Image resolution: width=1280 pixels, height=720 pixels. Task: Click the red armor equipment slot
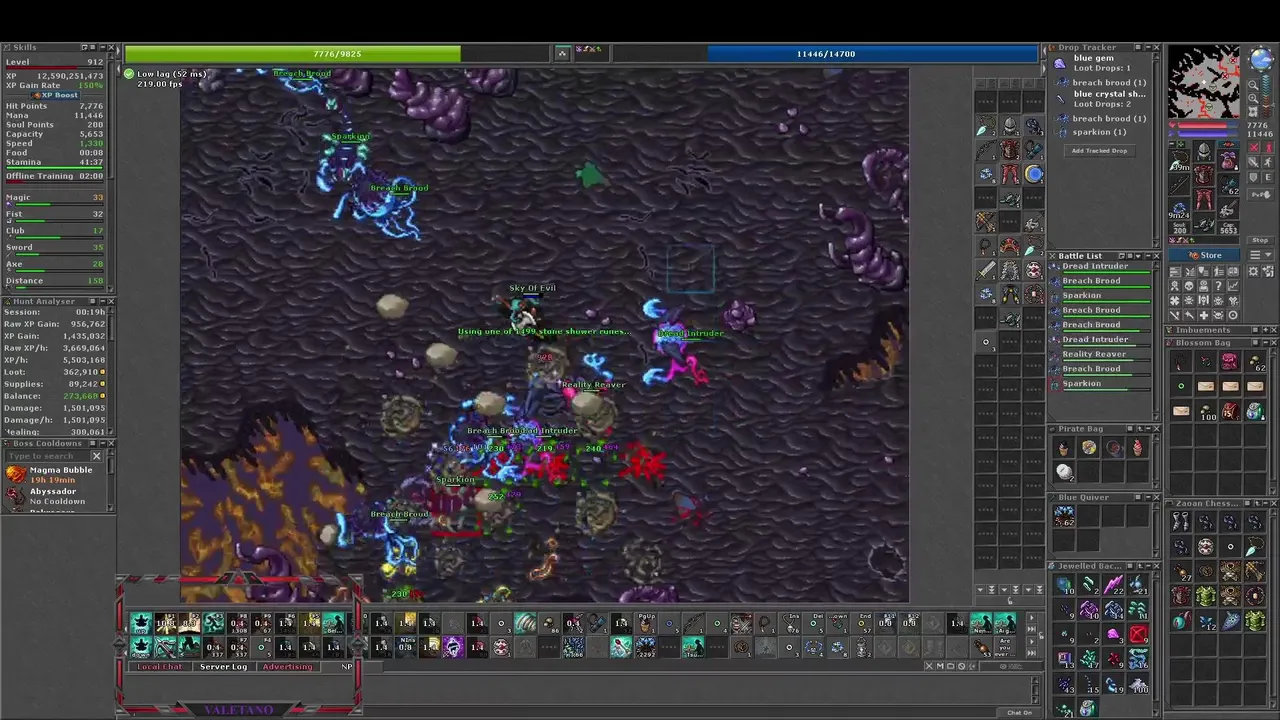click(x=1204, y=174)
